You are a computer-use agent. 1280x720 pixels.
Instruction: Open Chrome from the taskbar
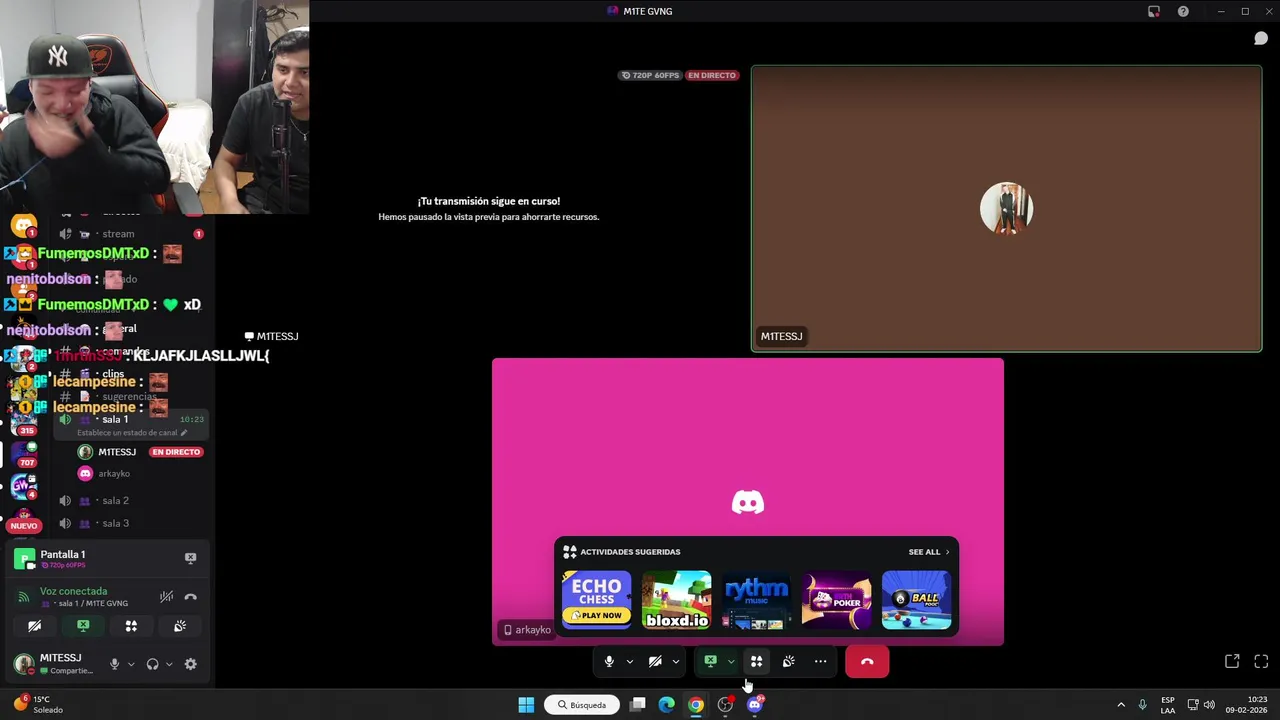click(x=696, y=705)
